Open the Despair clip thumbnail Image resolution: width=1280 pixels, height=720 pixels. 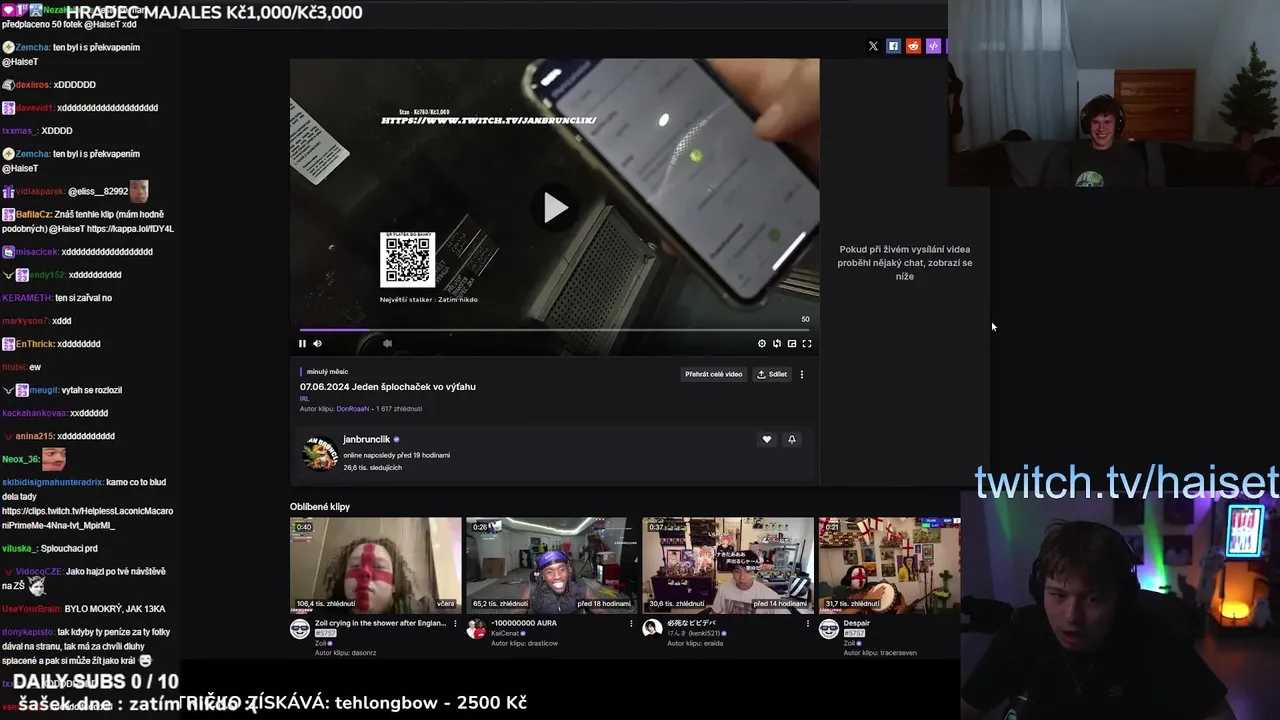pyautogui.click(x=889, y=564)
